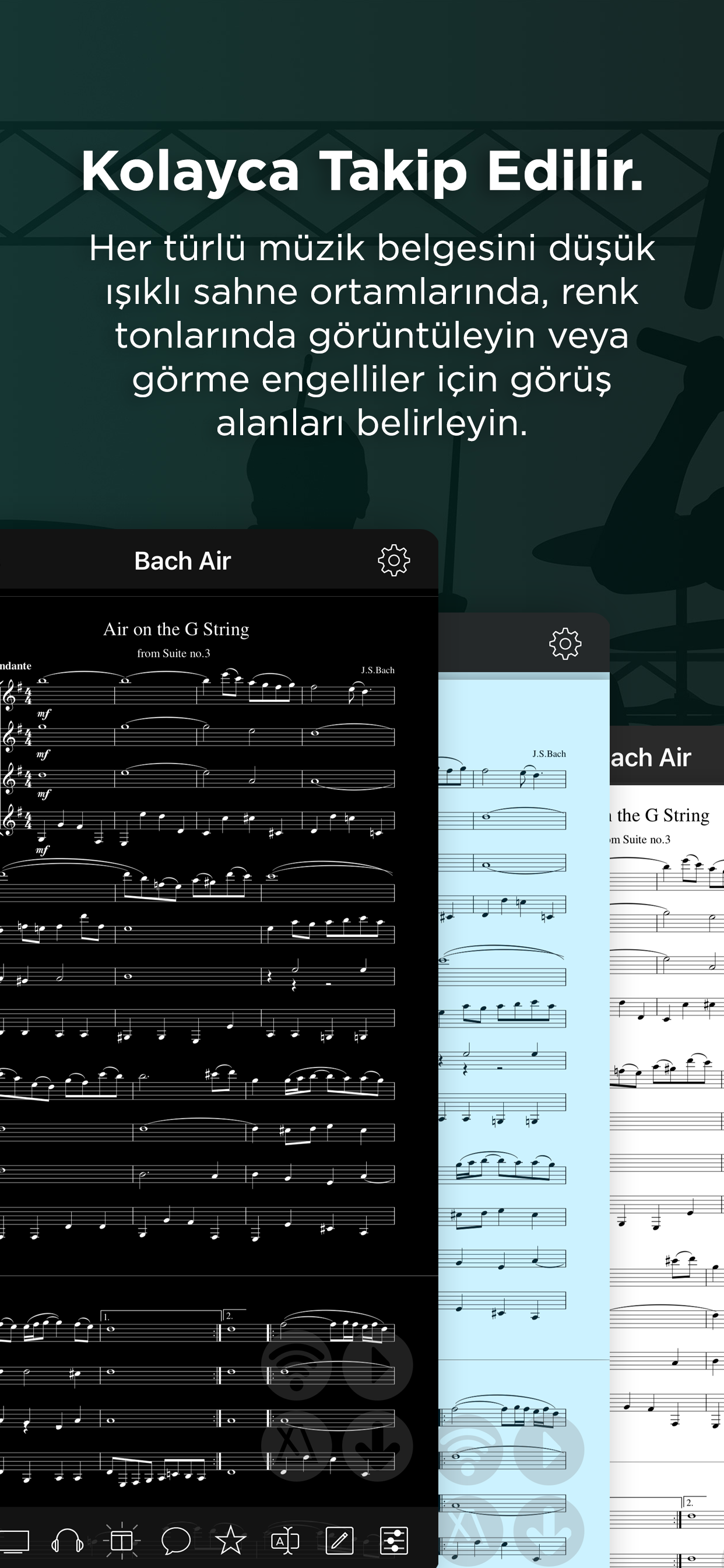Viewport: 724px width, 1568px height.
Task: Open the sliders mixer icon in the toolbar
Action: (x=393, y=1541)
